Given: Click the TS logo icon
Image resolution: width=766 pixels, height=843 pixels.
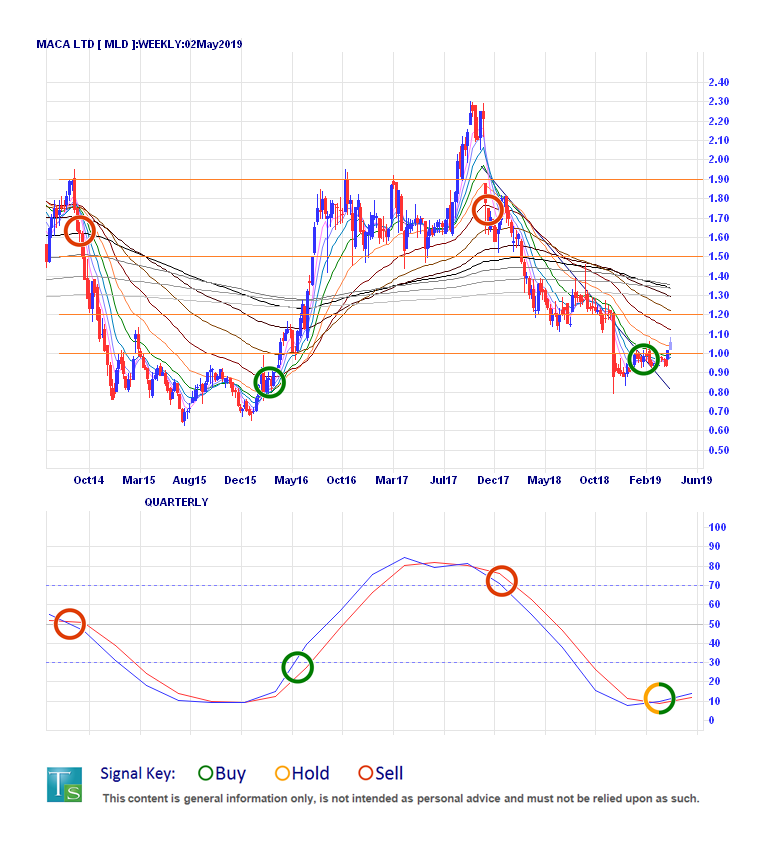Looking at the screenshot, I should 64,784.
